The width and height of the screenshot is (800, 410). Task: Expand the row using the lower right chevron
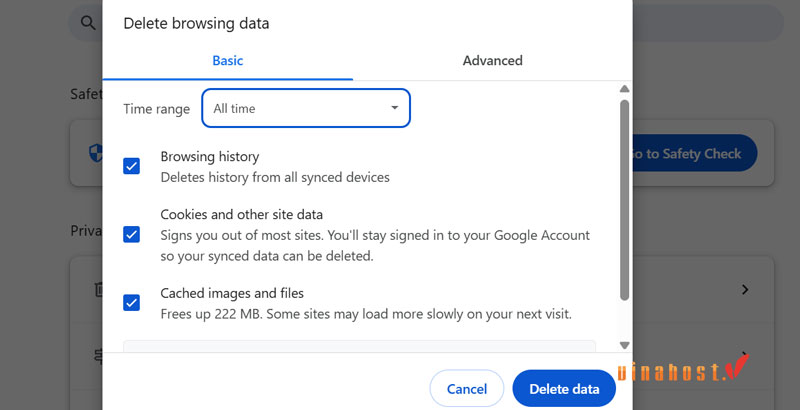(745, 356)
